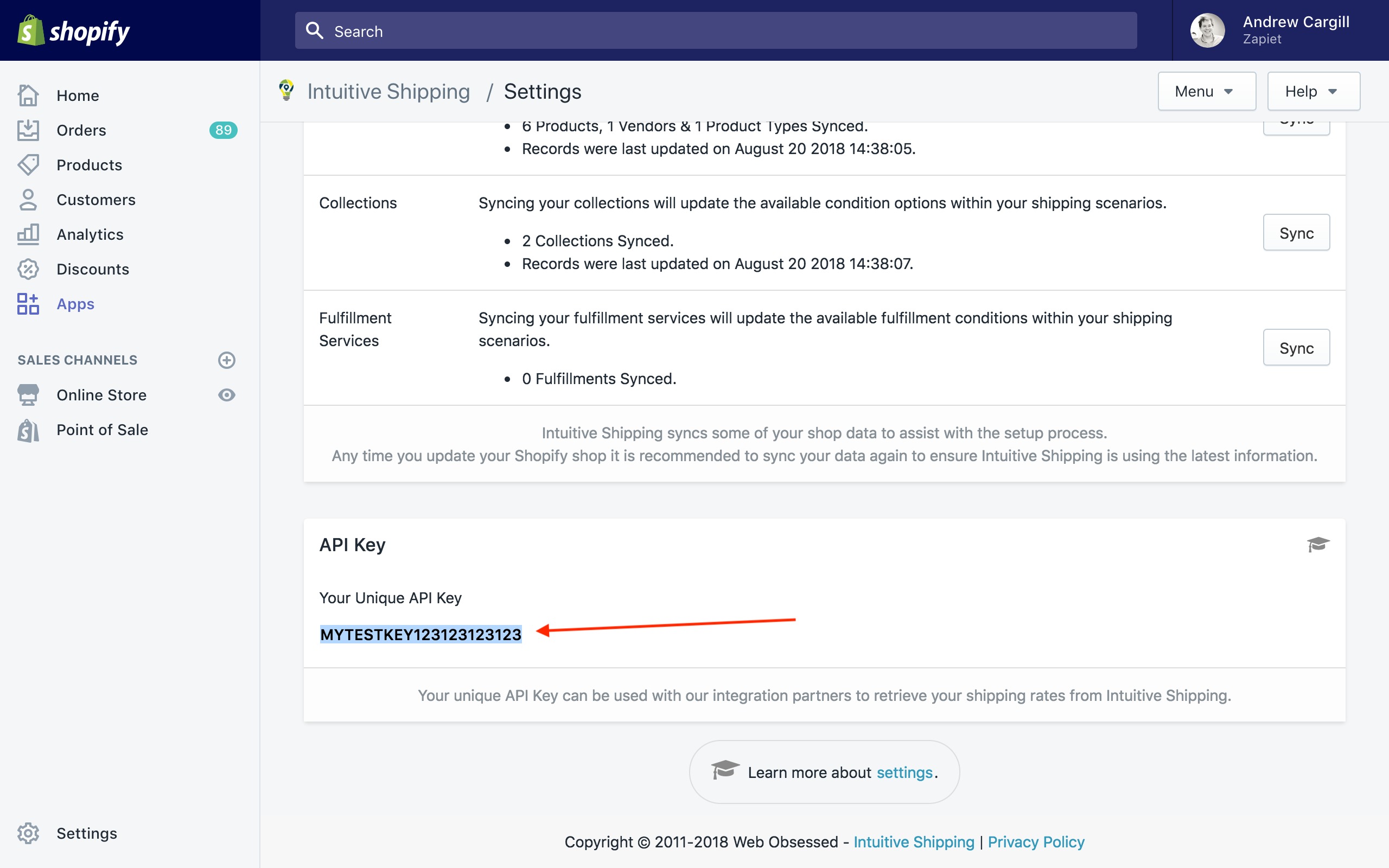Open the Privacy Policy link
Image resolution: width=1389 pixels, height=868 pixels.
(1035, 841)
